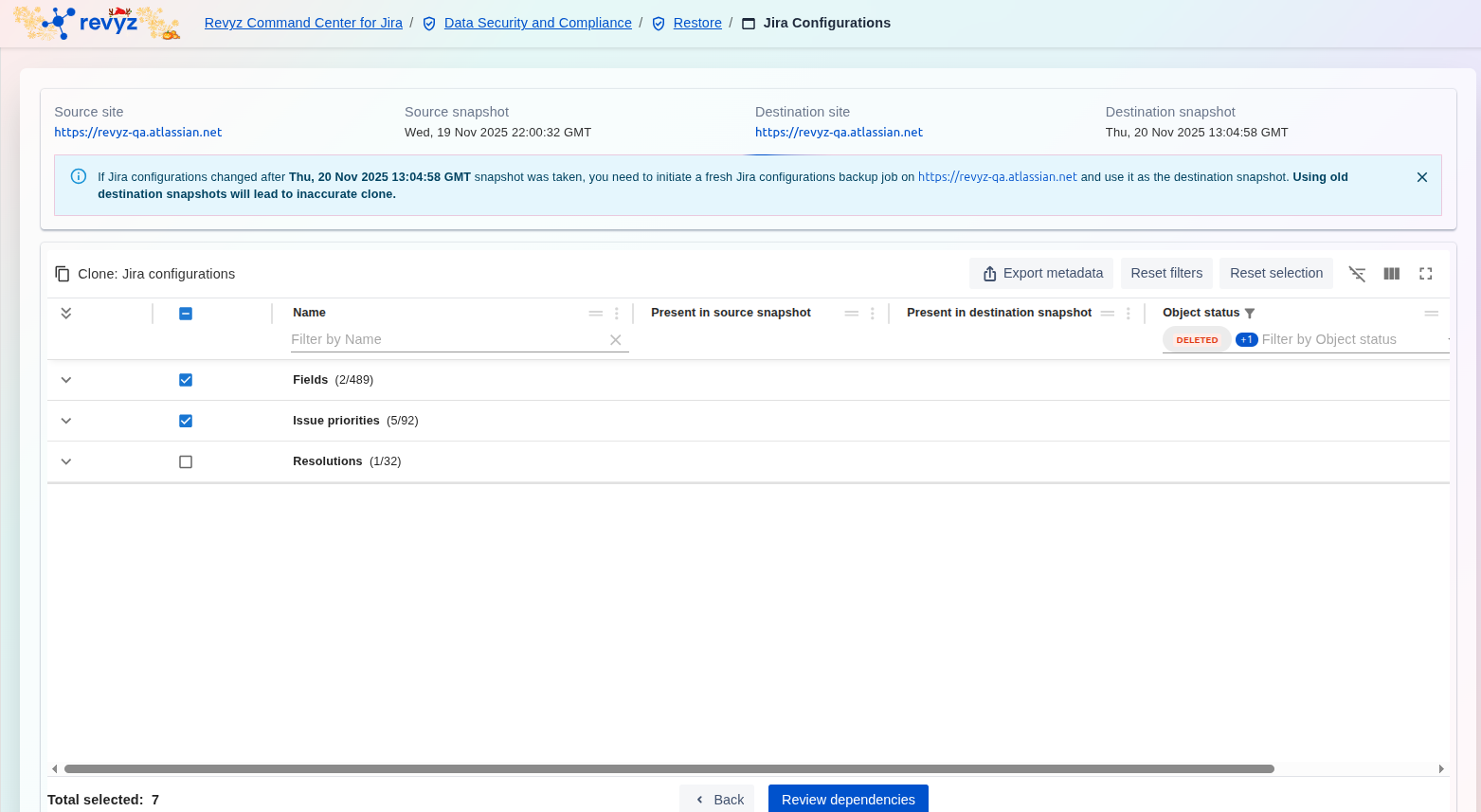Image resolution: width=1481 pixels, height=812 pixels.
Task: Click the Object status filter funnel icon
Action: point(1250,314)
